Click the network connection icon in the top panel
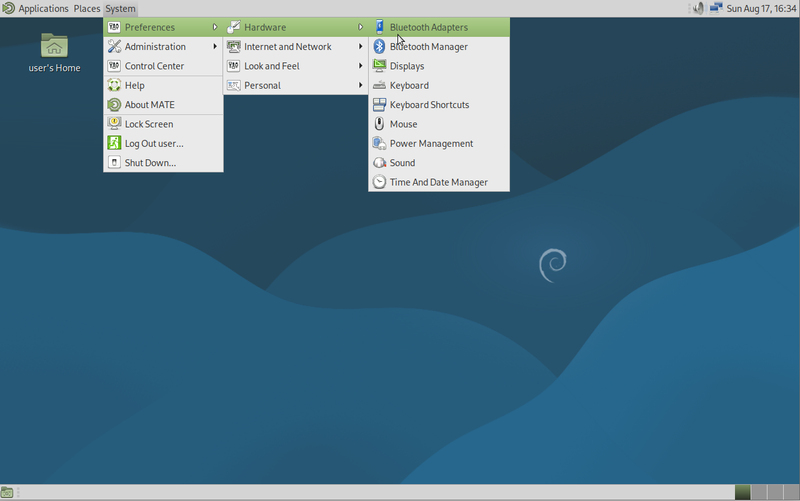This screenshot has height=501, width=800. click(716, 8)
